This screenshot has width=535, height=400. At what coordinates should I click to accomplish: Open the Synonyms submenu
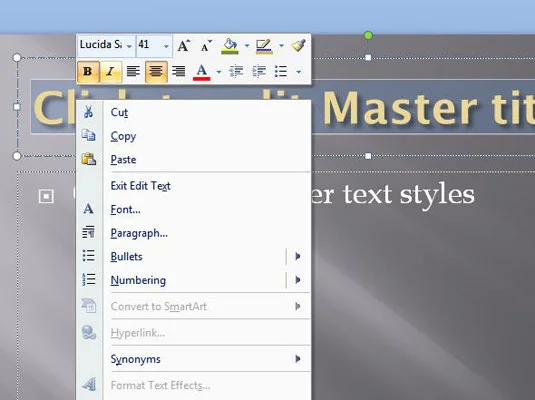point(194,359)
